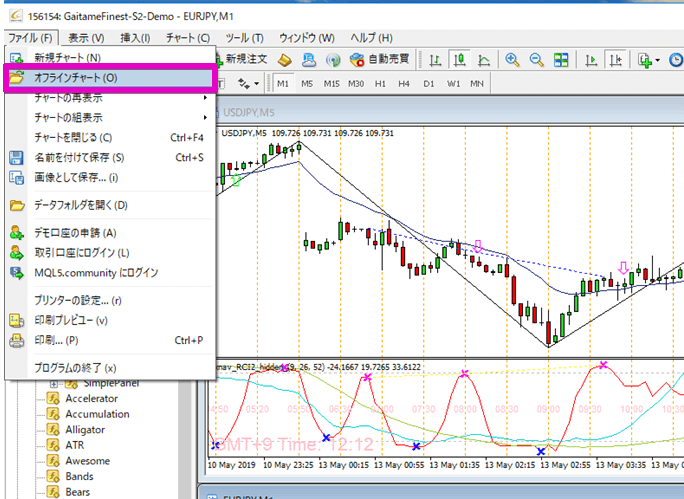Open the ウィンドウ (W) menu
The height and width of the screenshot is (499, 684).
click(x=307, y=38)
